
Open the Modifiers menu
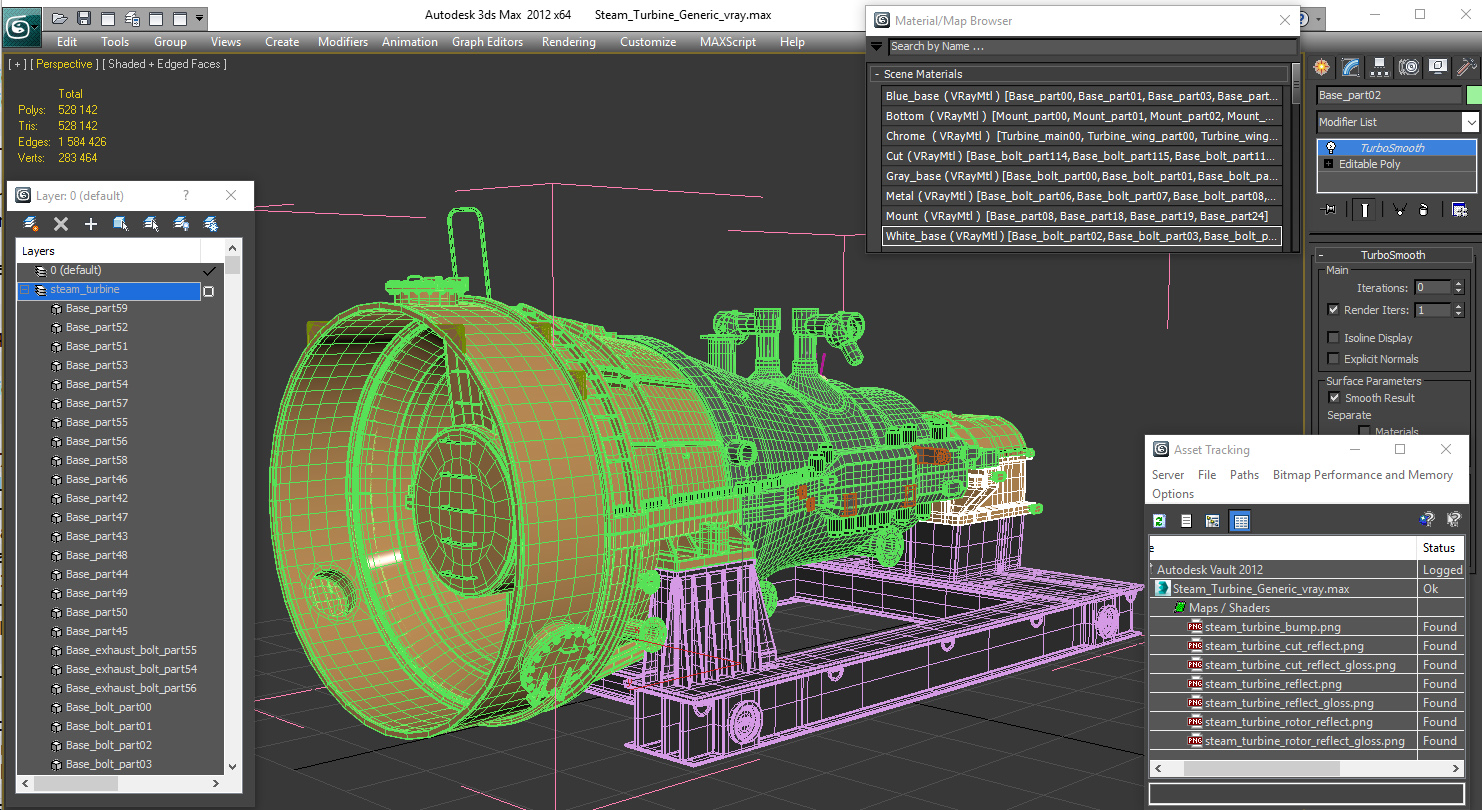coord(343,42)
